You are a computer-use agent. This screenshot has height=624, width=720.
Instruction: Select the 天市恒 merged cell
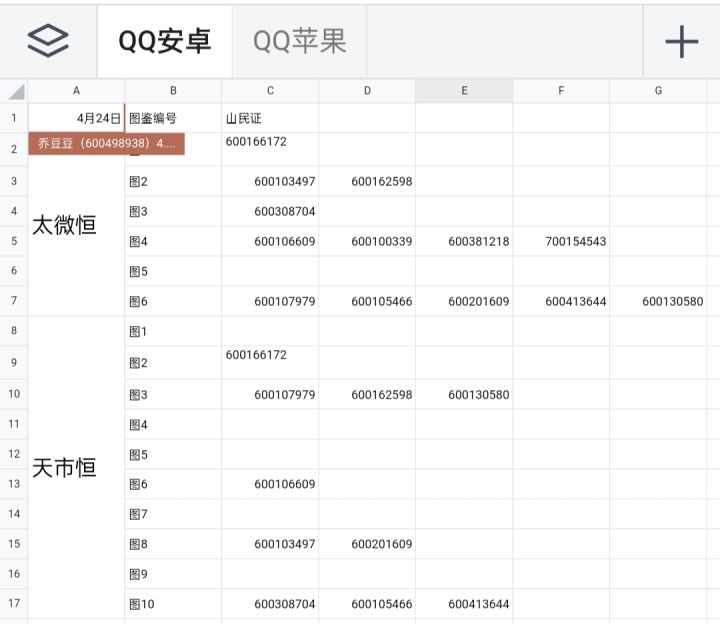(76, 467)
